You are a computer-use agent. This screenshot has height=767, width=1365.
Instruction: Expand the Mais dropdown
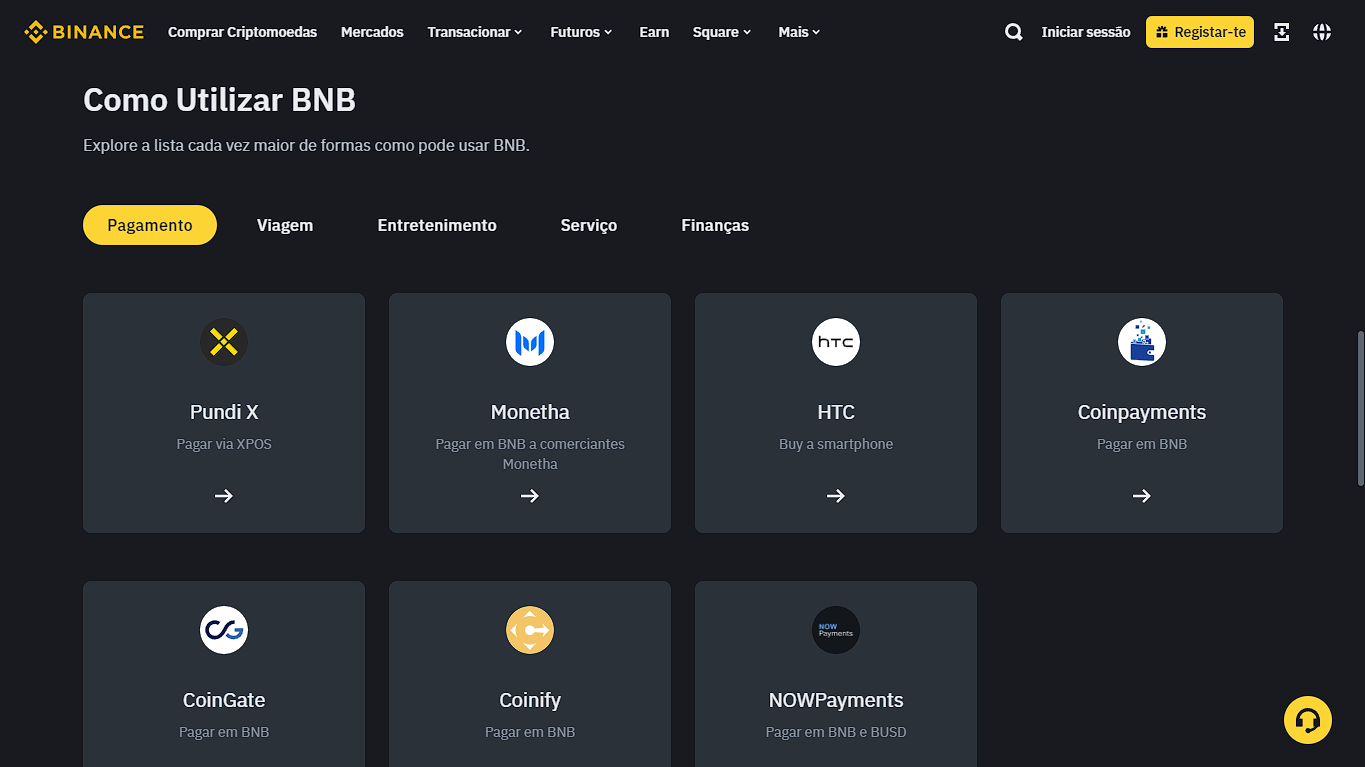coord(798,31)
